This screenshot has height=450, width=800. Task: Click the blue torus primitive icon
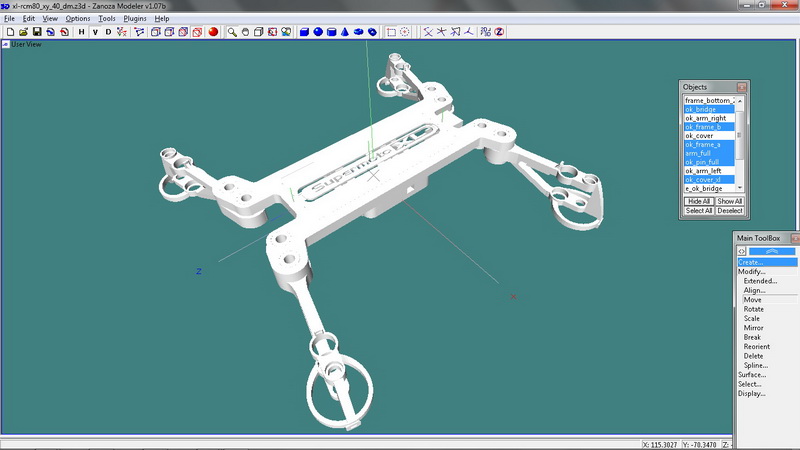372,32
